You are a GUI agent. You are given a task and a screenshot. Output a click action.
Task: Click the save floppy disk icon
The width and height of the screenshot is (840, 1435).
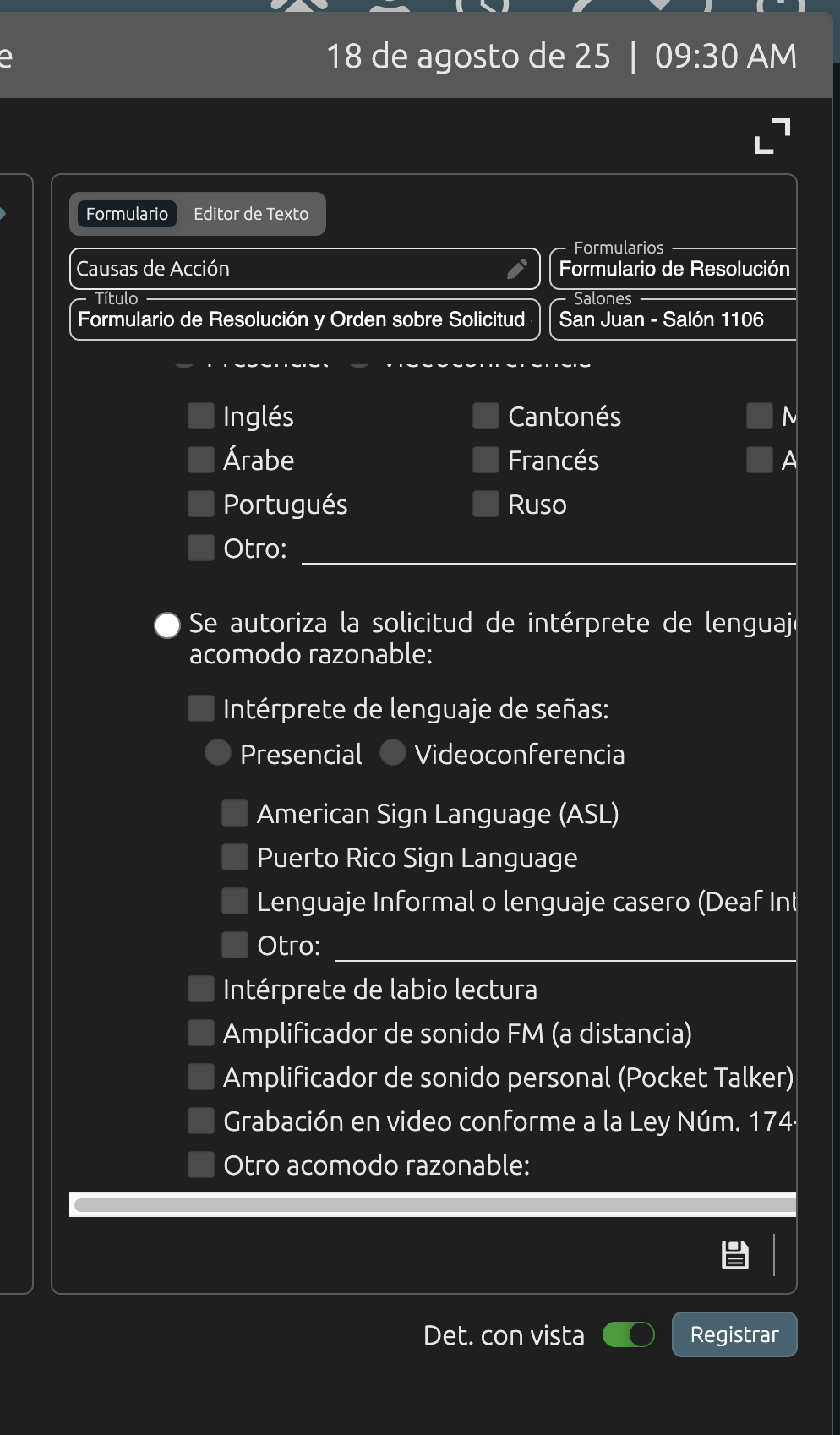[x=734, y=1255]
